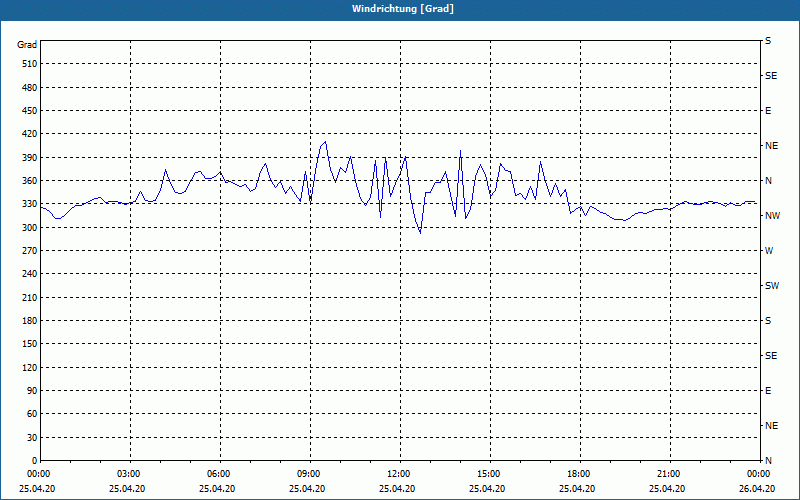Click the 12:00 time label
Screen dimensions: 800x500
399,474
